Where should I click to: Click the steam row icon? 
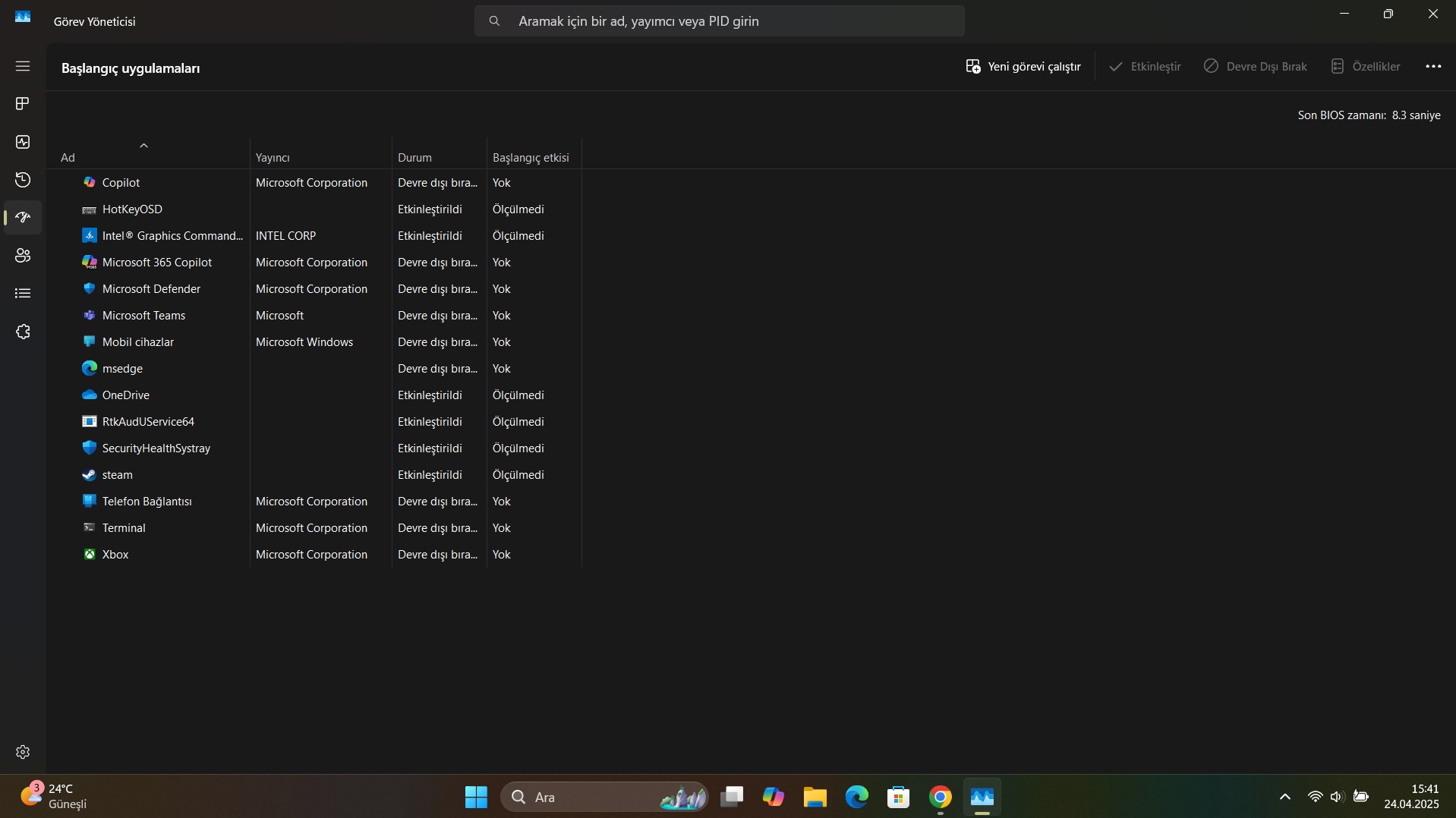click(x=90, y=474)
